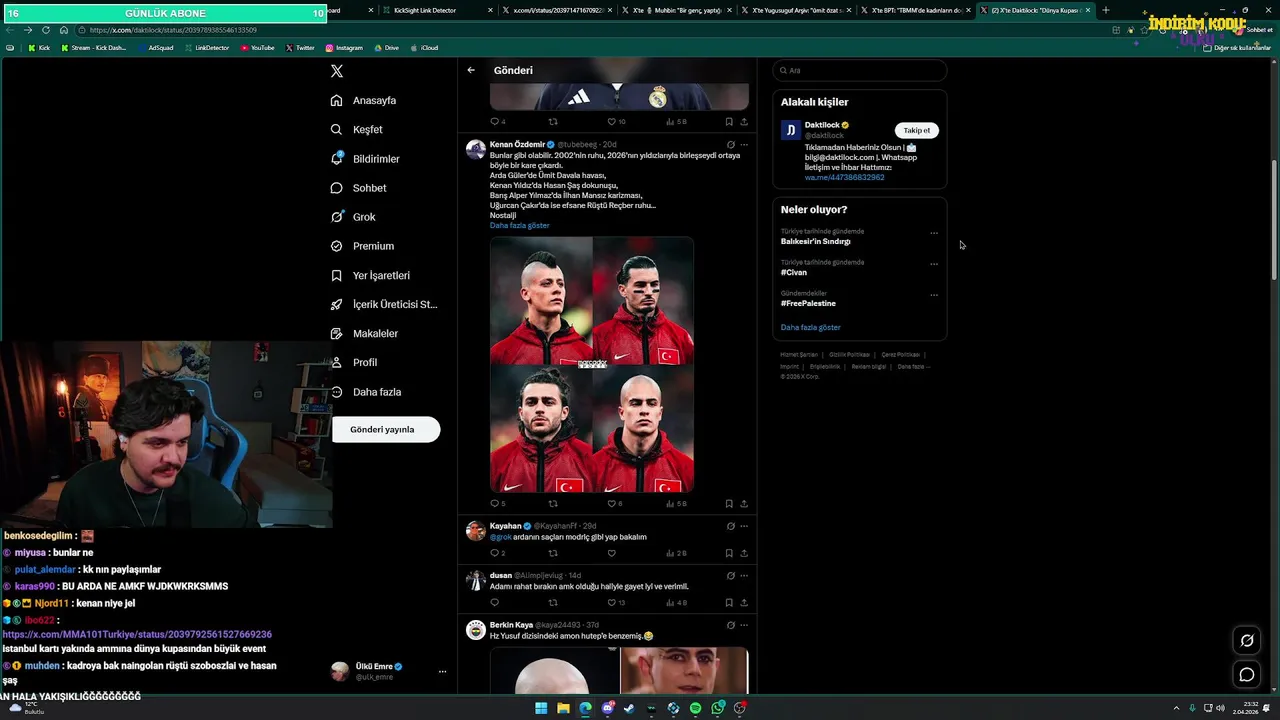Image resolution: width=1280 pixels, height=720 pixels.
Task: Go back with Gönderi back arrow
Action: point(471,70)
